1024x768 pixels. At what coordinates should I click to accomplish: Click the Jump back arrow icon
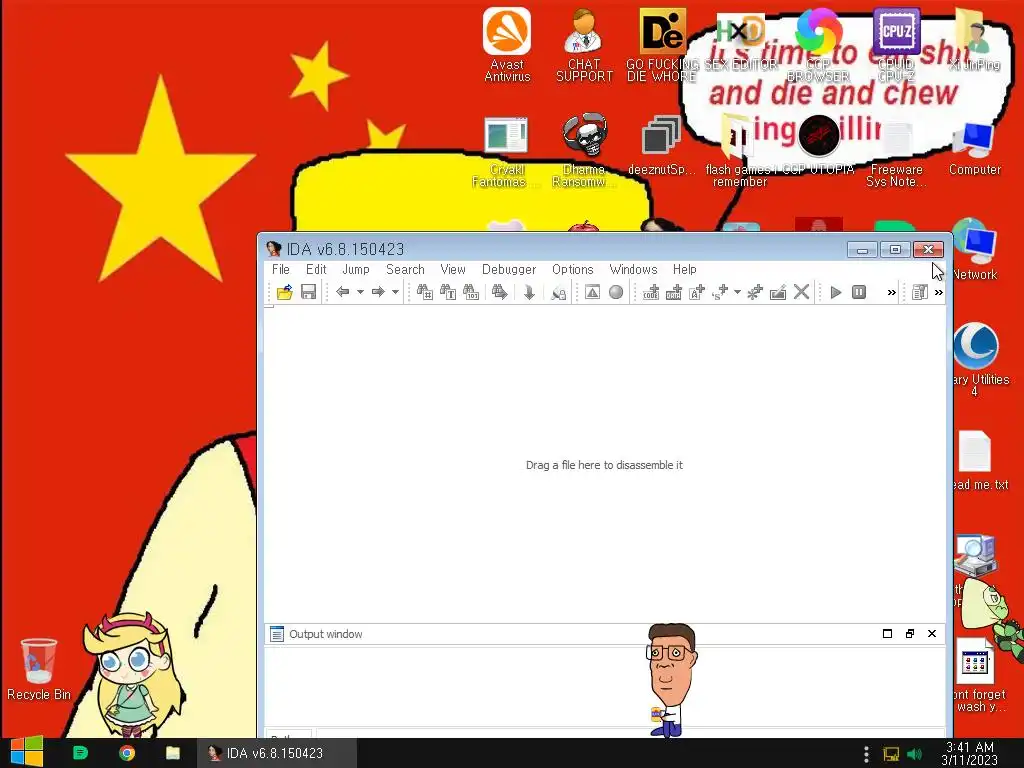pos(343,292)
